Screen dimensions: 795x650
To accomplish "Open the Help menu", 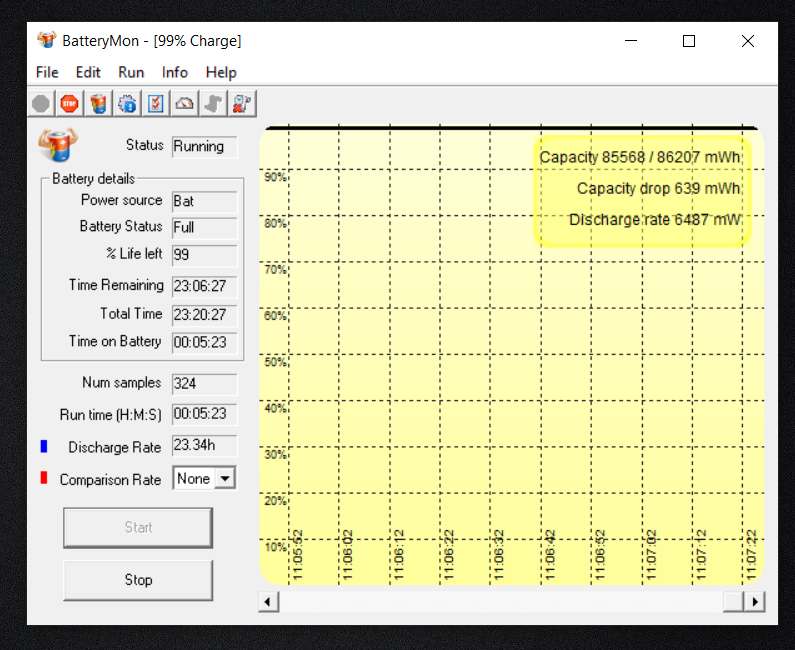I will tap(221, 72).
